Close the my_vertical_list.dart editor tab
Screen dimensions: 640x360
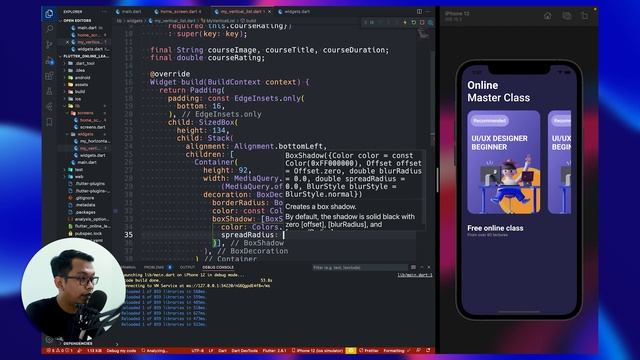pyautogui.click(x=269, y=12)
